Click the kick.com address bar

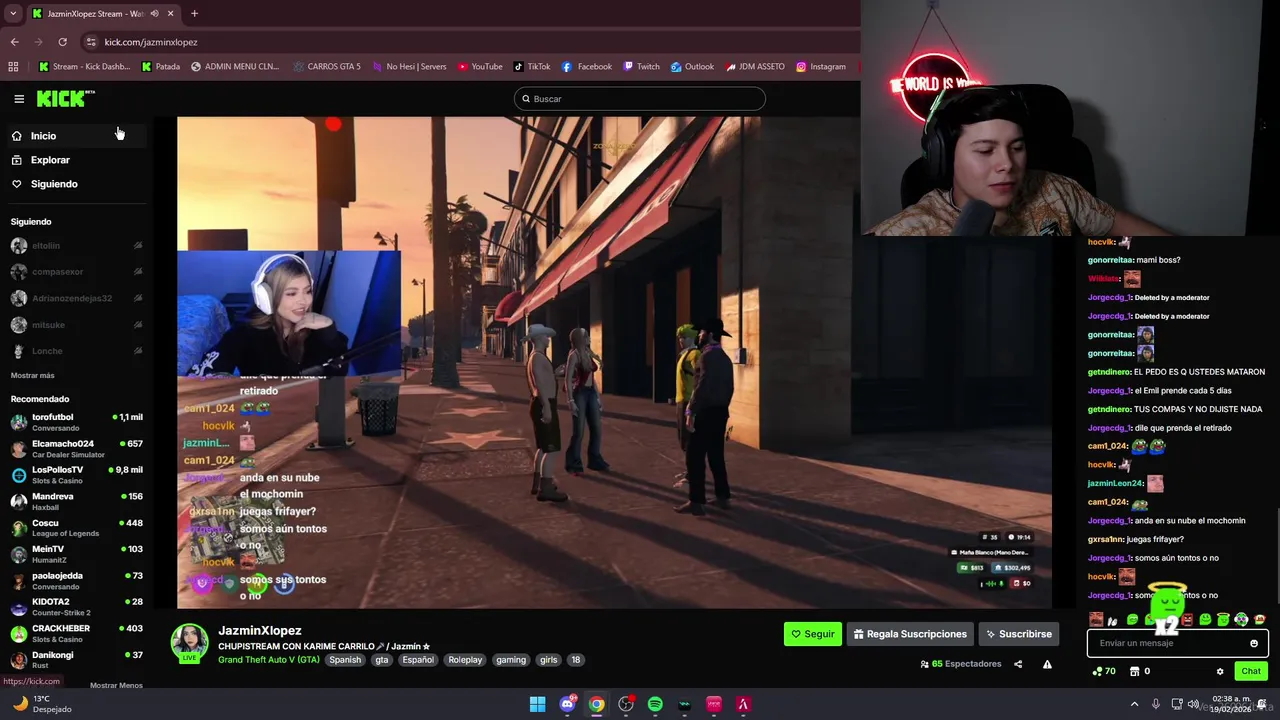[x=470, y=42]
